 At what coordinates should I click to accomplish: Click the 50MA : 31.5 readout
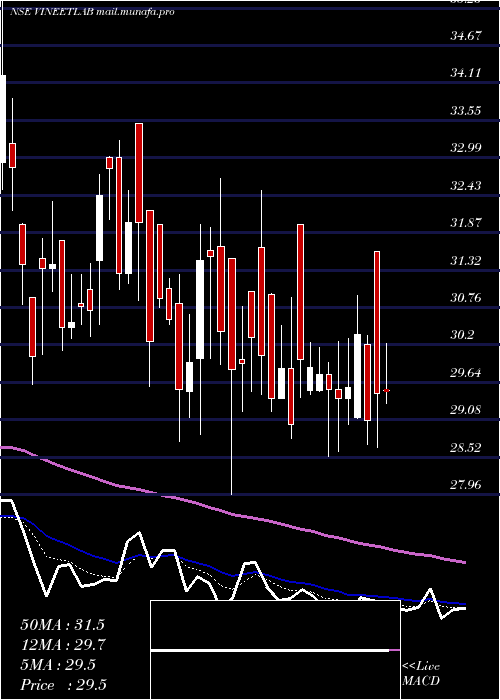62,625
